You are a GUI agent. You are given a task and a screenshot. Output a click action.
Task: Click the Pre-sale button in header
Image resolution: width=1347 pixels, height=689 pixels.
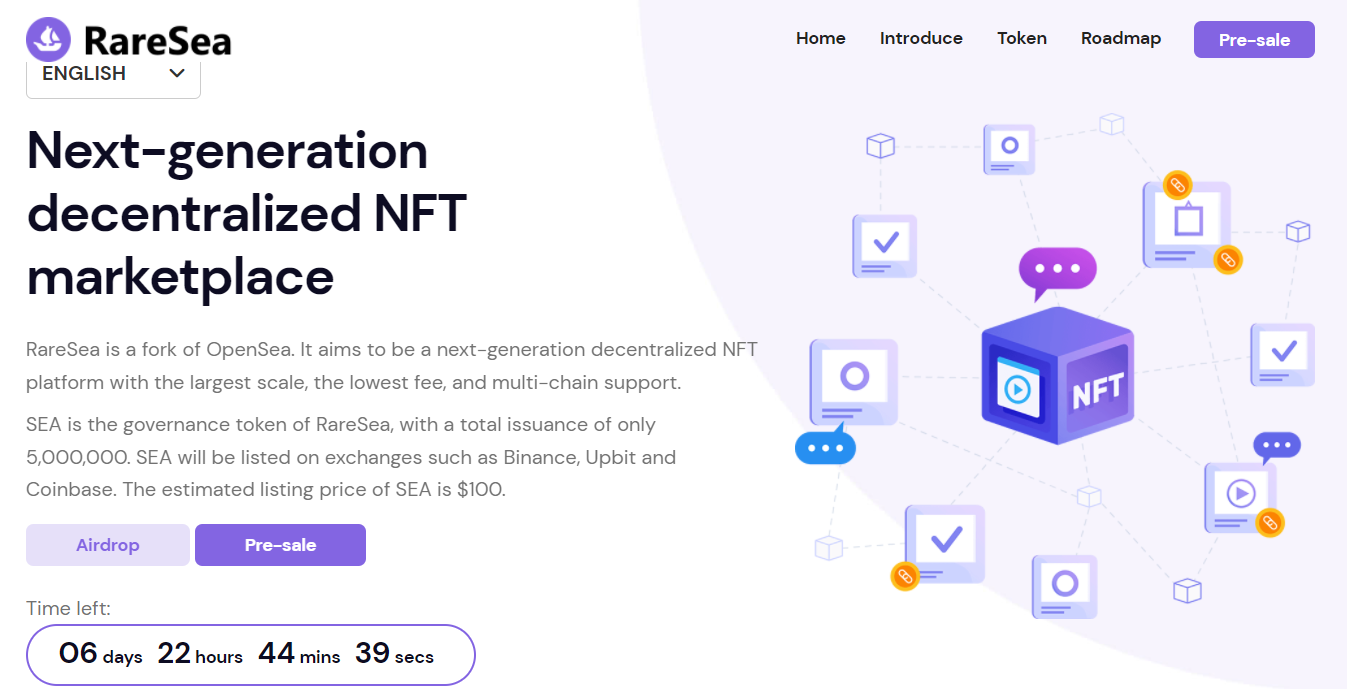pos(1254,40)
